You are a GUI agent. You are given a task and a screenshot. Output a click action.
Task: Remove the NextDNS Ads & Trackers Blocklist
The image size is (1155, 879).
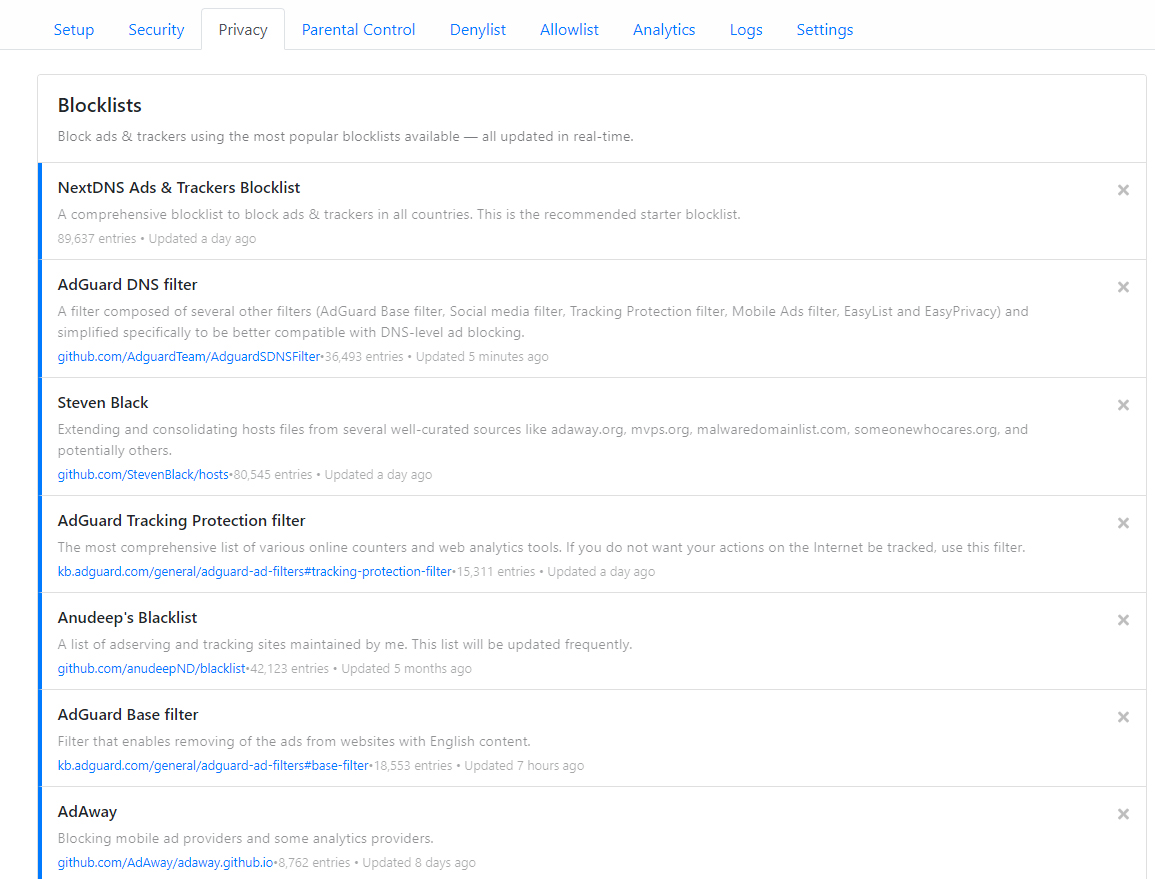coord(1123,190)
